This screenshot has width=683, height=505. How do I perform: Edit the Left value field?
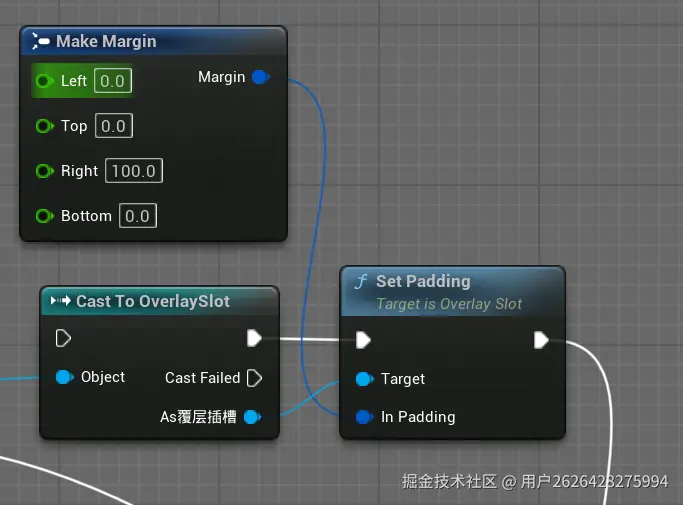pyautogui.click(x=113, y=81)
